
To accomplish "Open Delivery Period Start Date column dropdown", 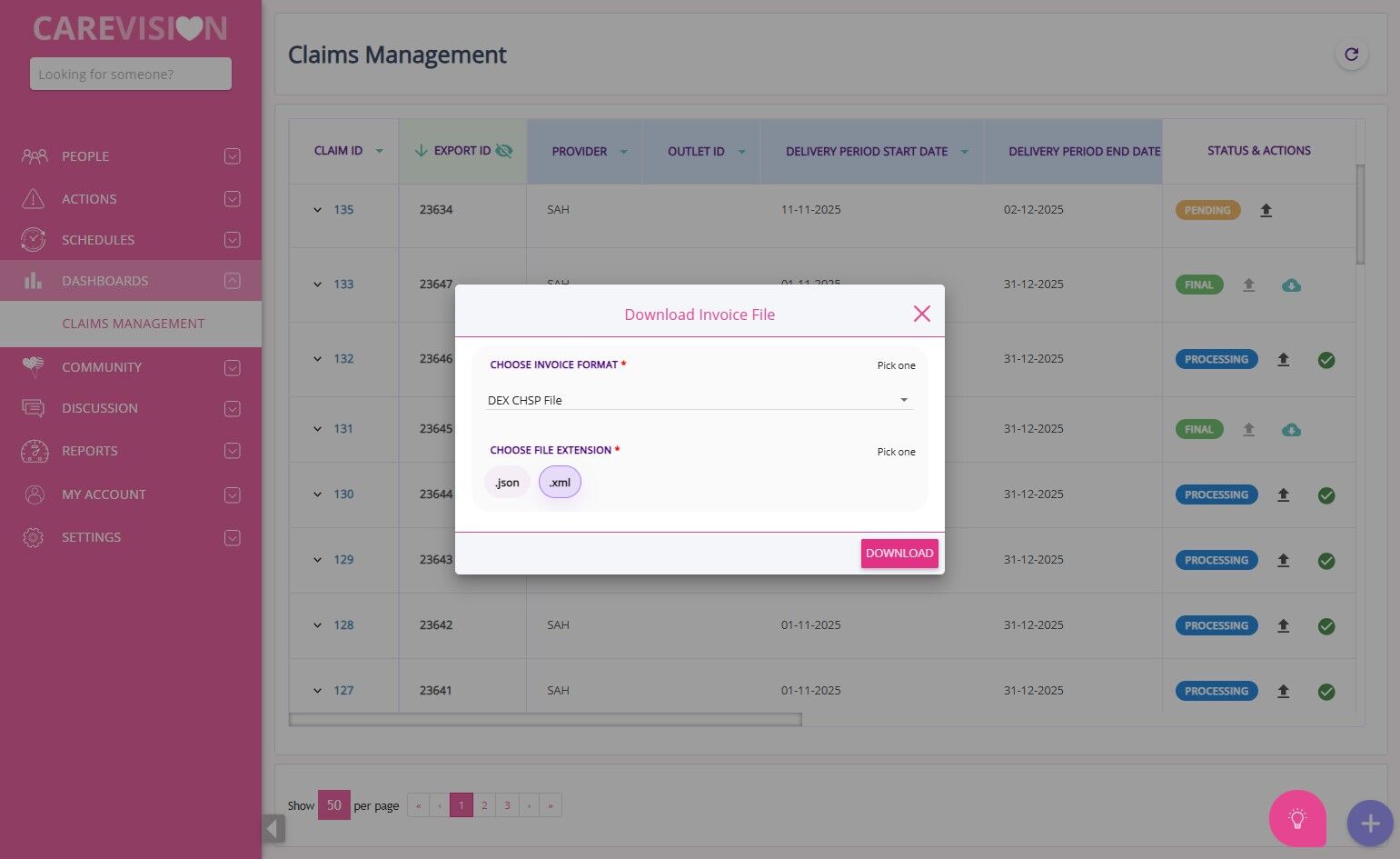I will click(x=964, y=152).
